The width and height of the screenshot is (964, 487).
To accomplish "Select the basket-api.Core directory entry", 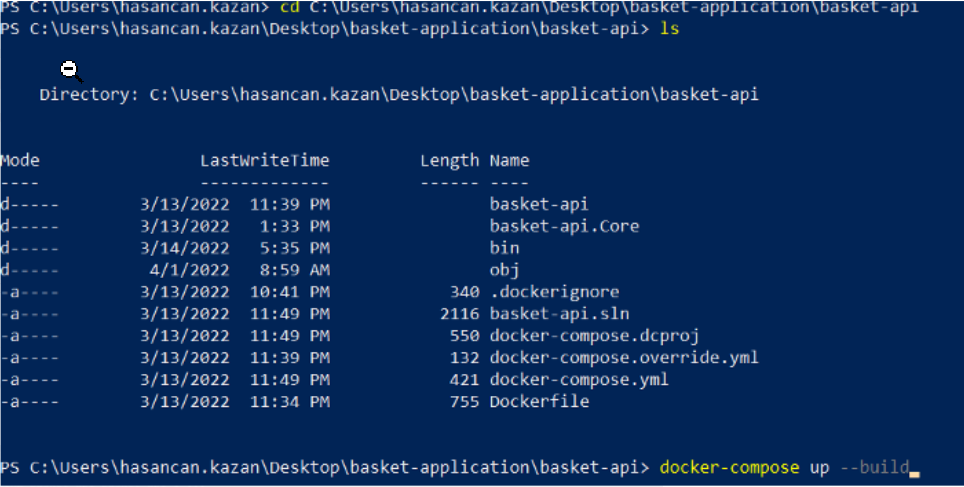I will click(x=564, y=226).
